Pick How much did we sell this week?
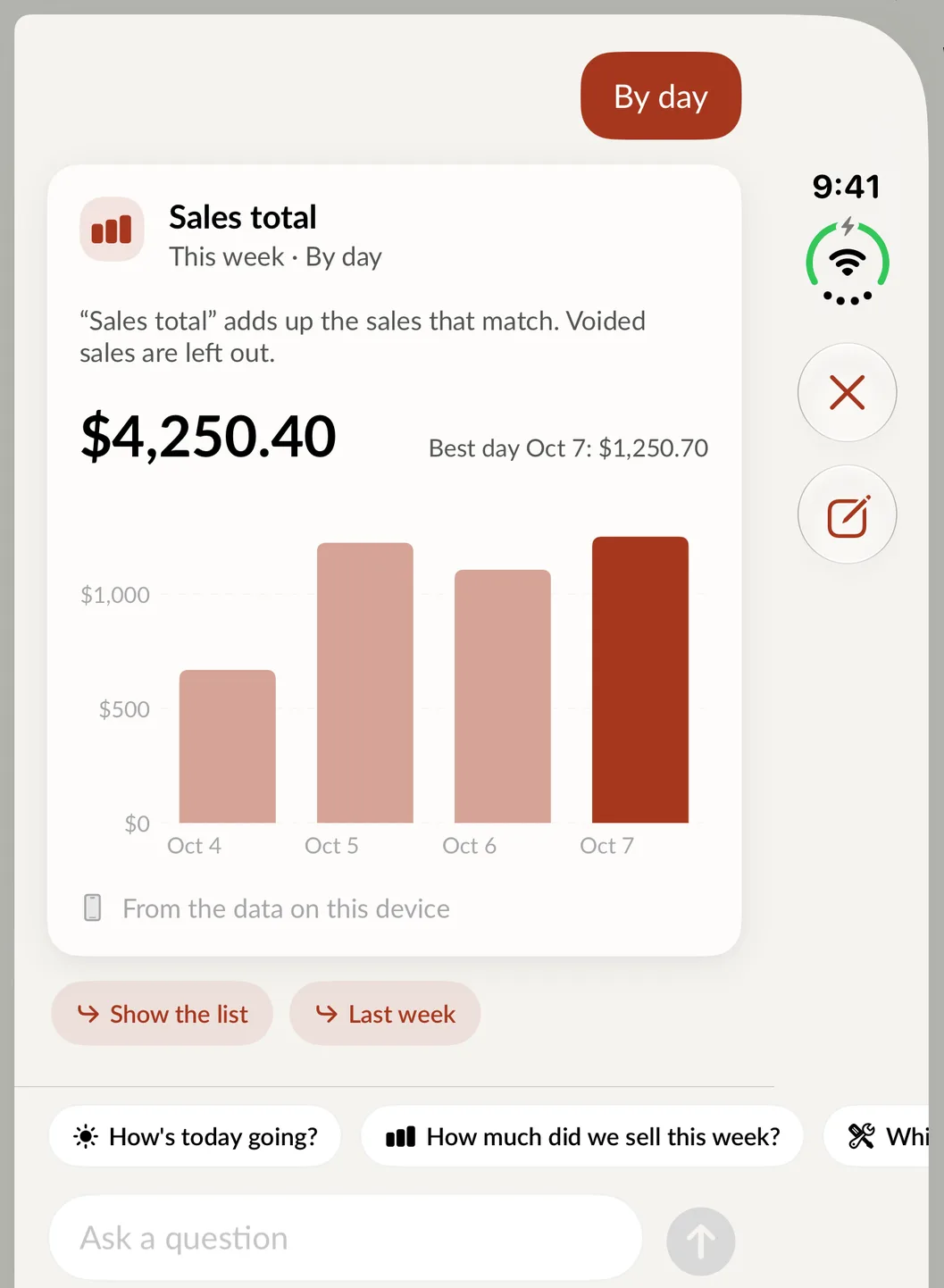 (x=582, y=1136)
